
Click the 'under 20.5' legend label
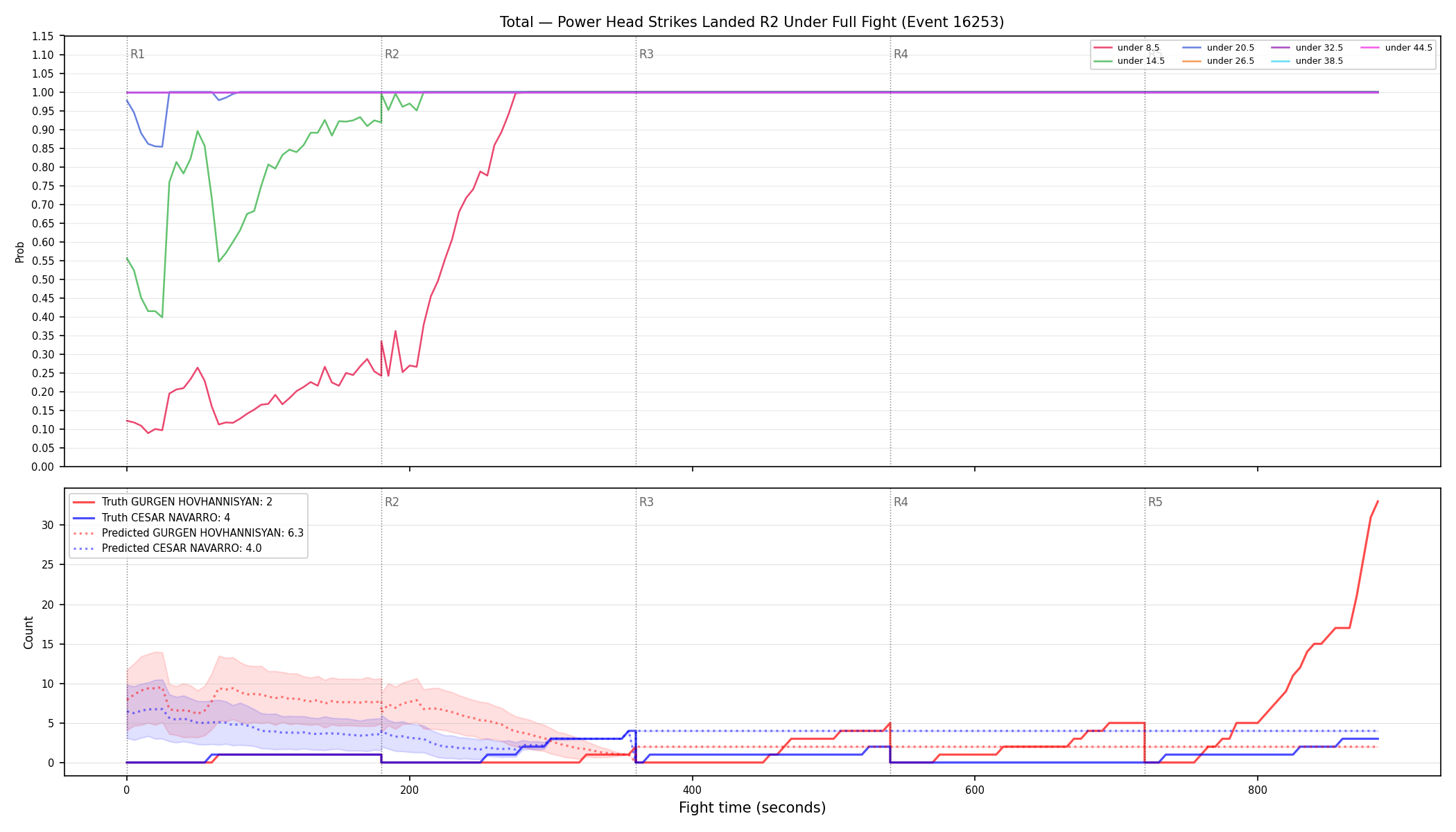[1231, 48]
